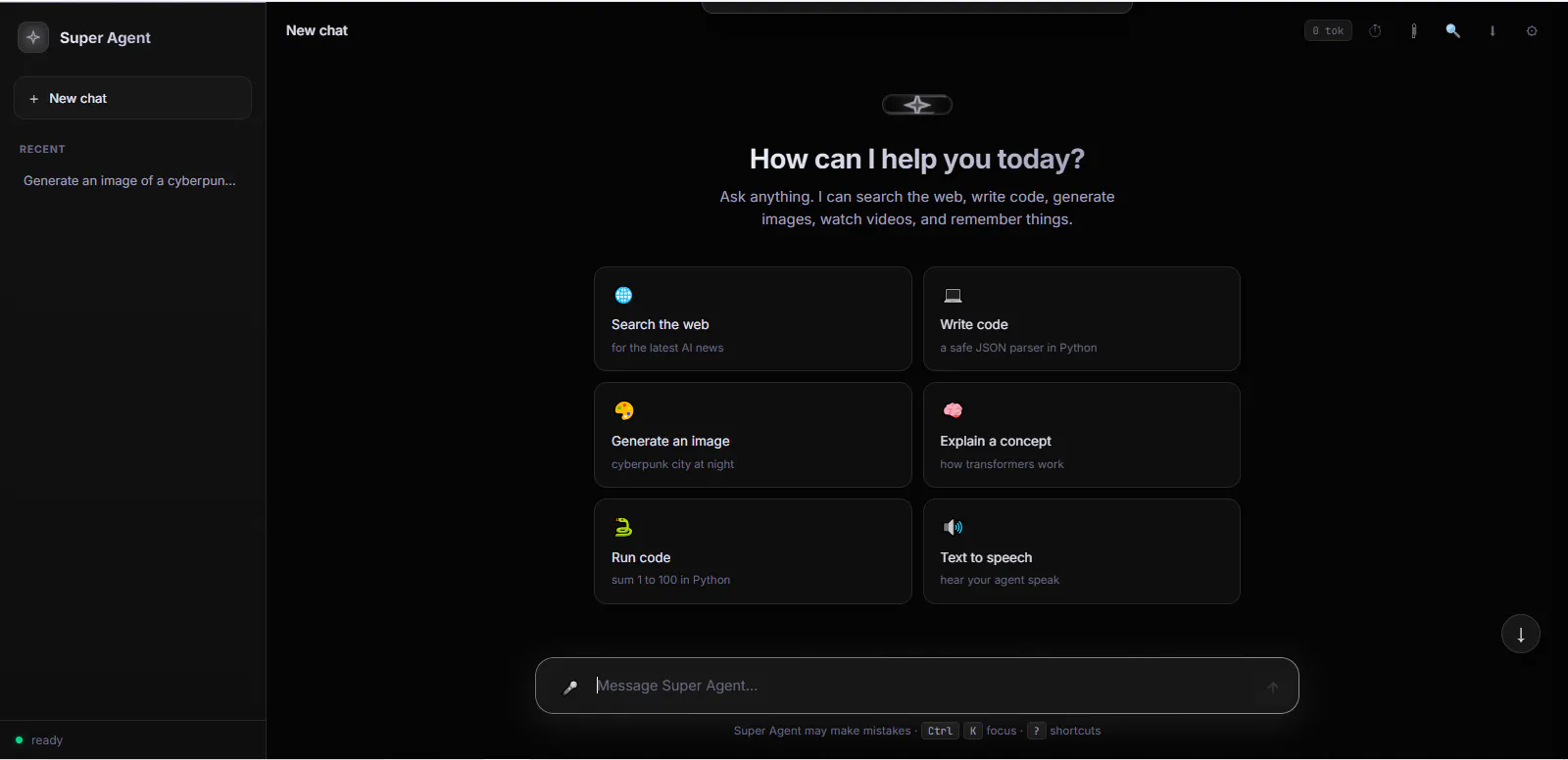Click the download arrow icon in header
1568x760 pixels.
1493,30
